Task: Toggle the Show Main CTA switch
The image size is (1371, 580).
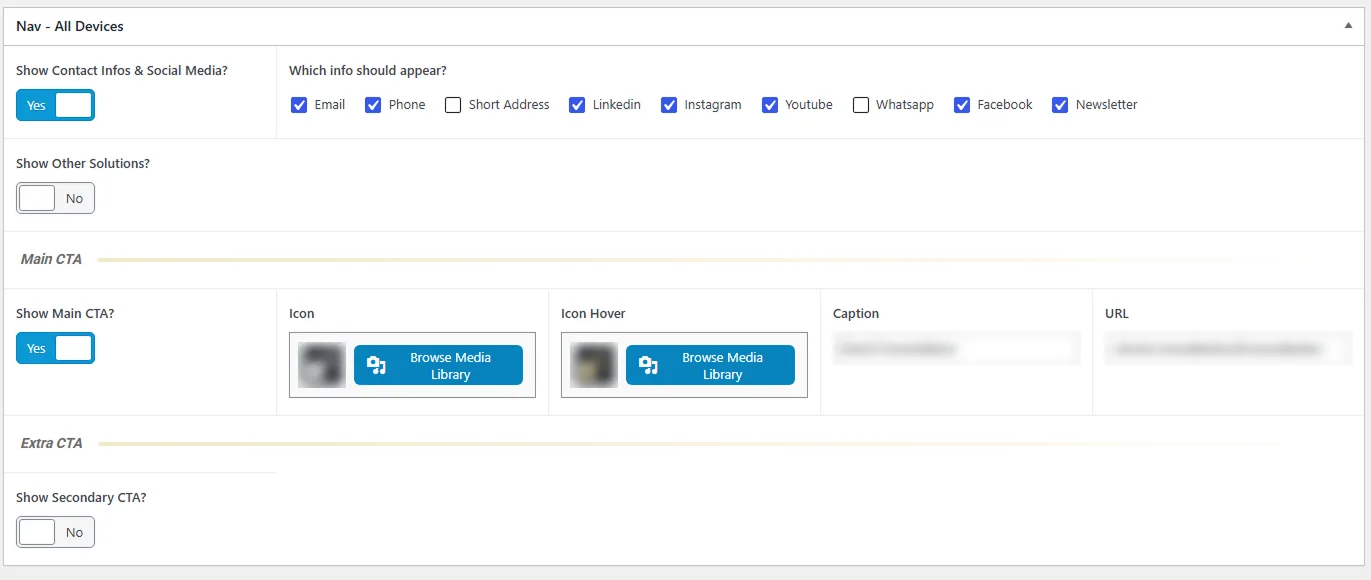Action: pyautogui.click(x=55, y=348)
